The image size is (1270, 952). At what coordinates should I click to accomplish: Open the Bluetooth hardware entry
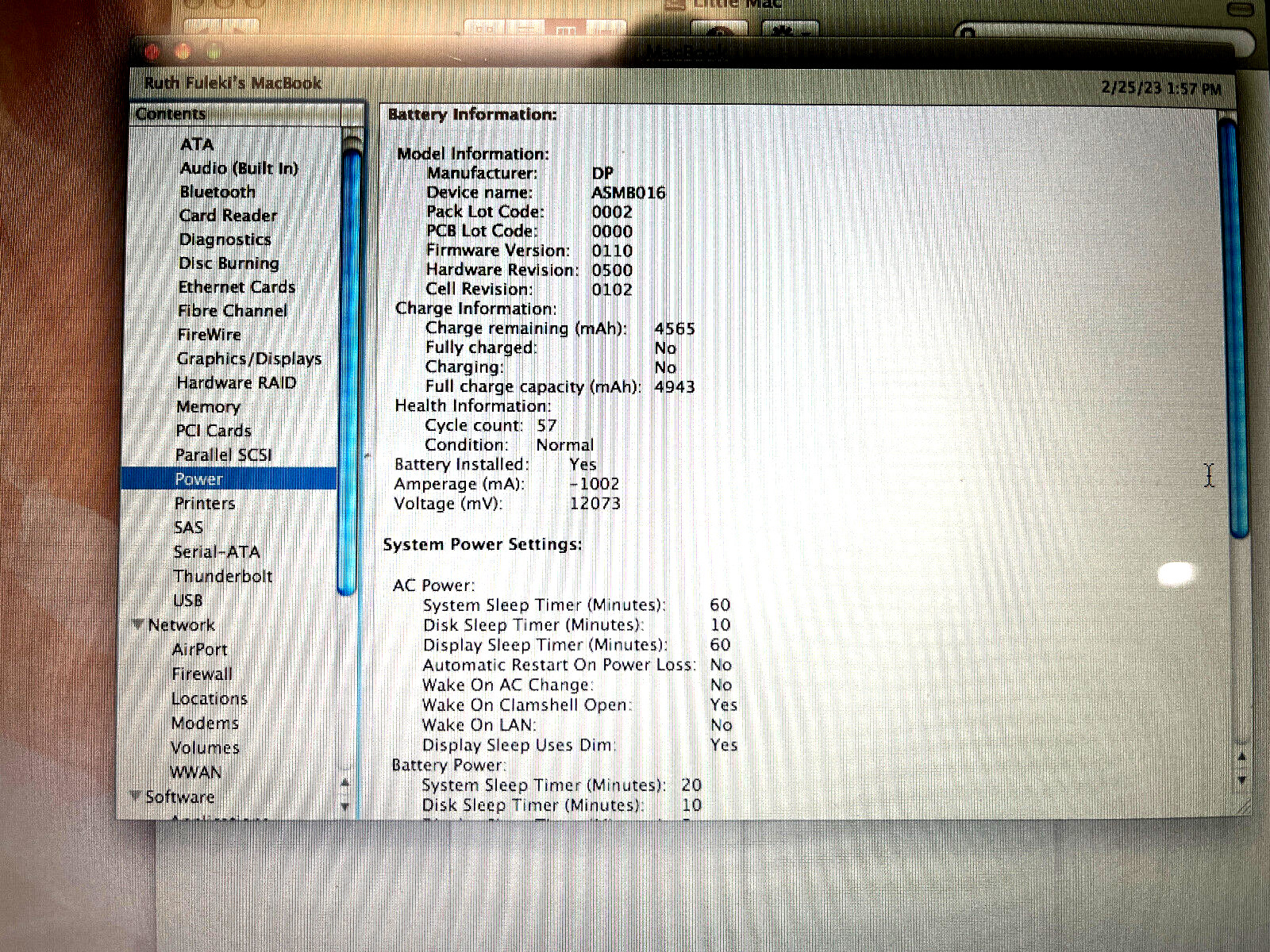click(x=217, y=192)
